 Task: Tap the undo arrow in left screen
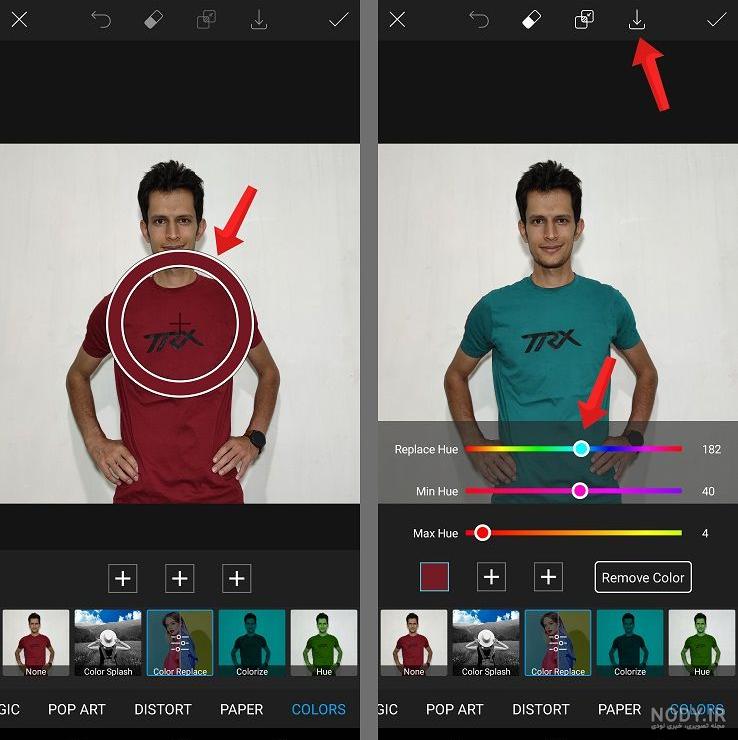(x=101, y=20)
